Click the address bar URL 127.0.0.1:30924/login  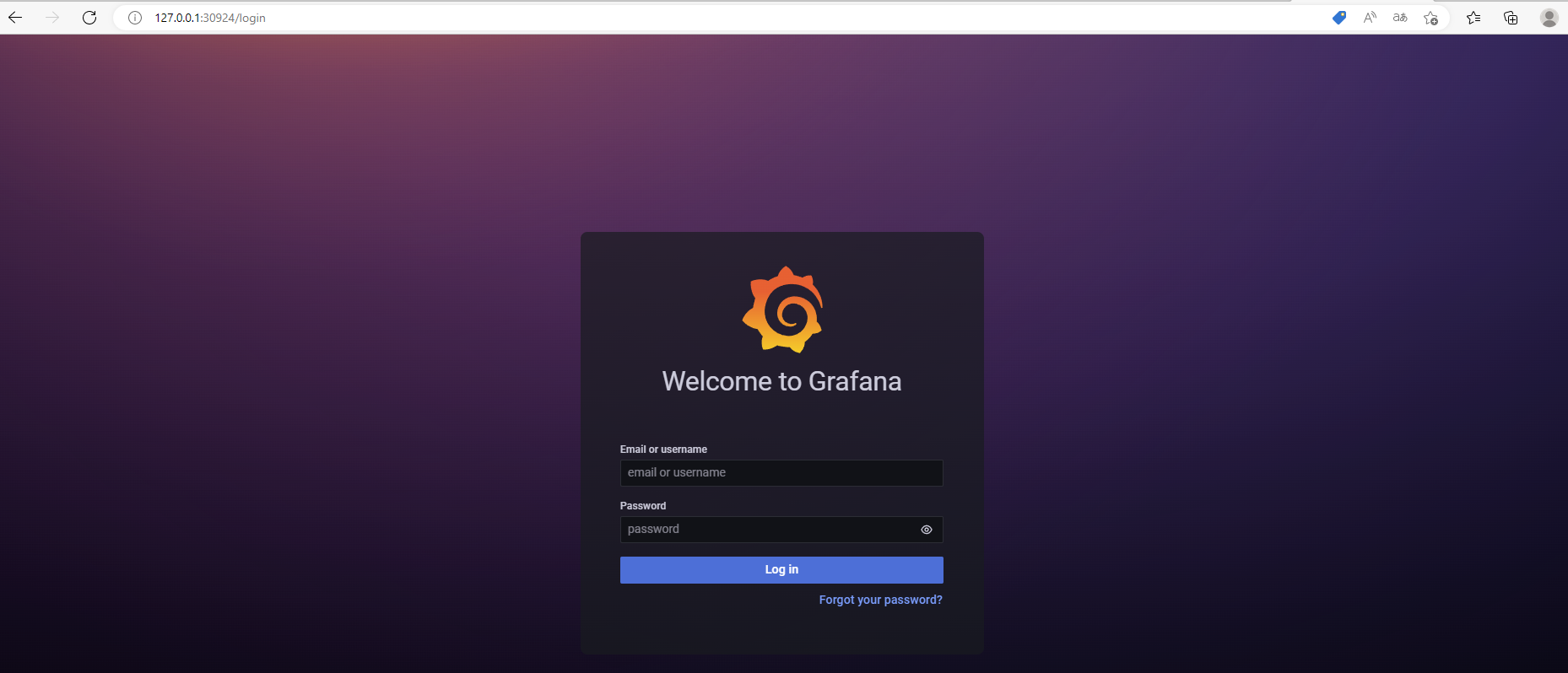[210, 18]
